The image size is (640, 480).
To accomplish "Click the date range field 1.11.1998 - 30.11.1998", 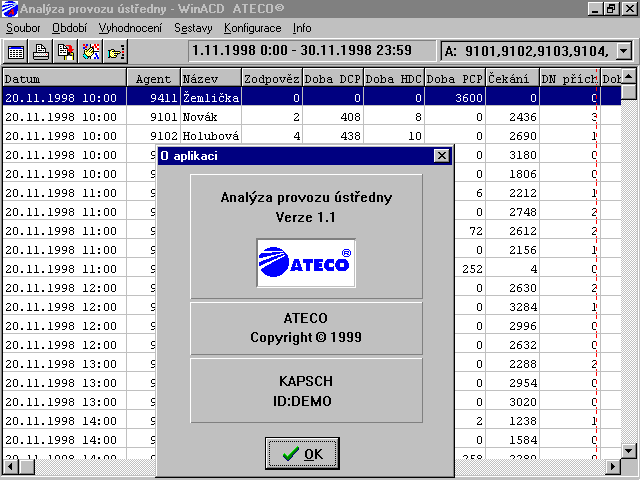I will (312, 51).
